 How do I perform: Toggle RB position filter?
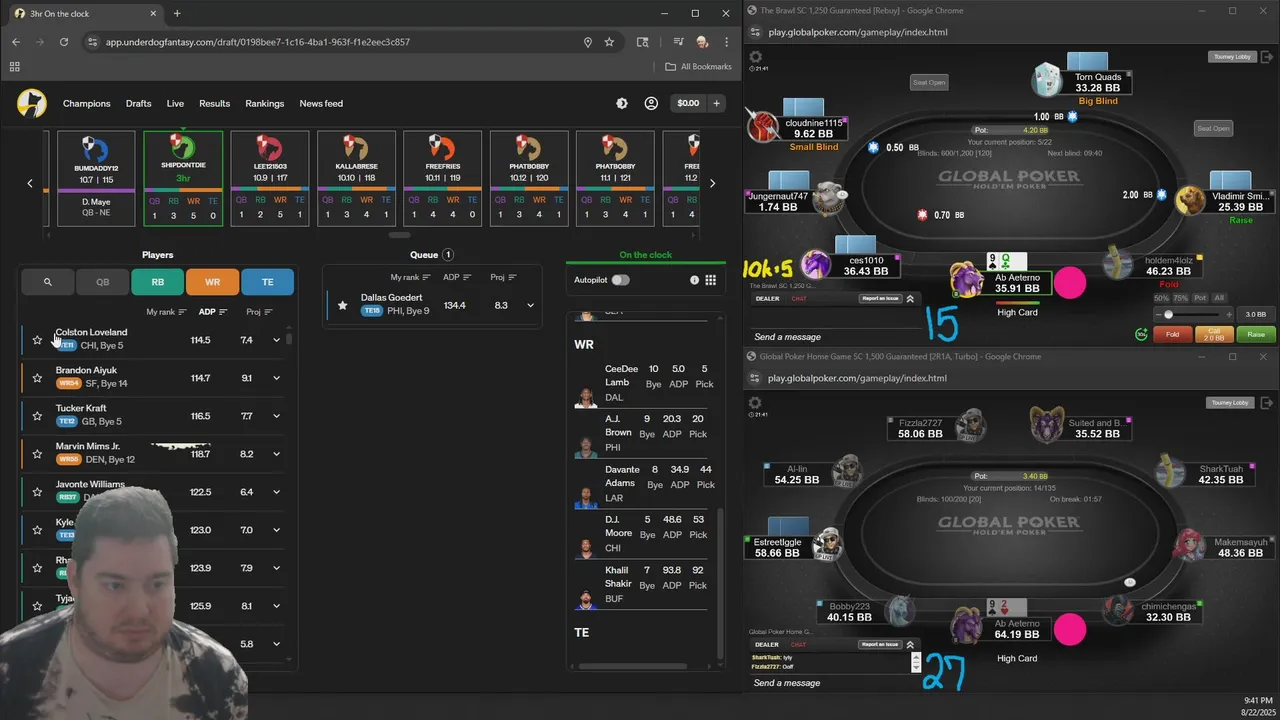(x=158, y=282)
